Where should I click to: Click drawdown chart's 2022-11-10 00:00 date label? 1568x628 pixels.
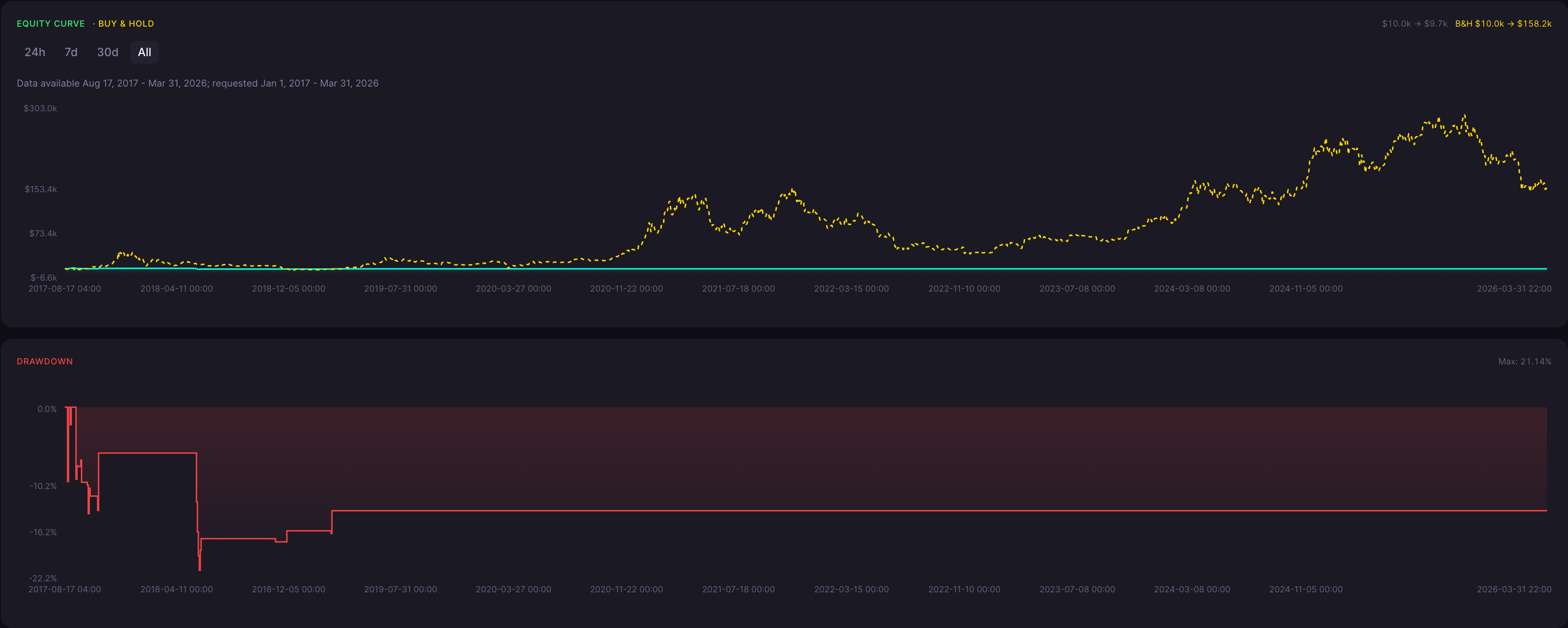coord(964,589)
